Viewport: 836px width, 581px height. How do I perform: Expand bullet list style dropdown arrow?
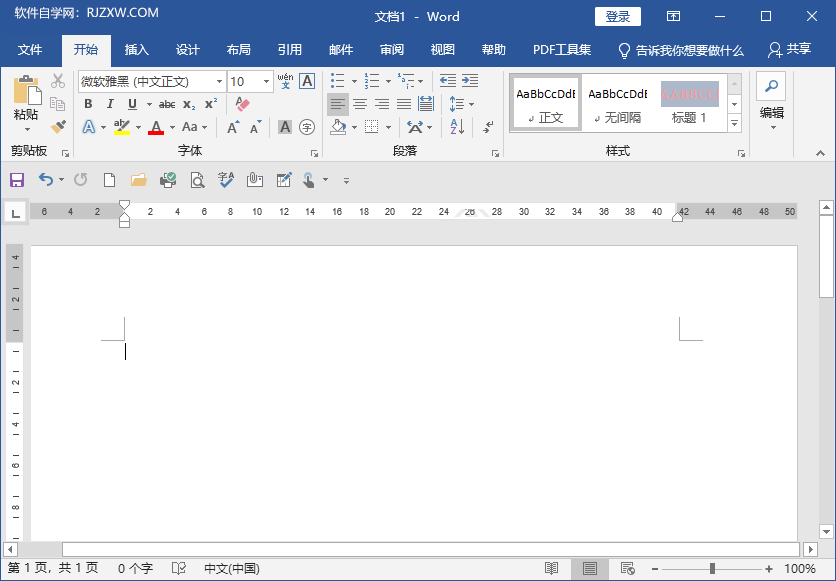coord(354,82)
